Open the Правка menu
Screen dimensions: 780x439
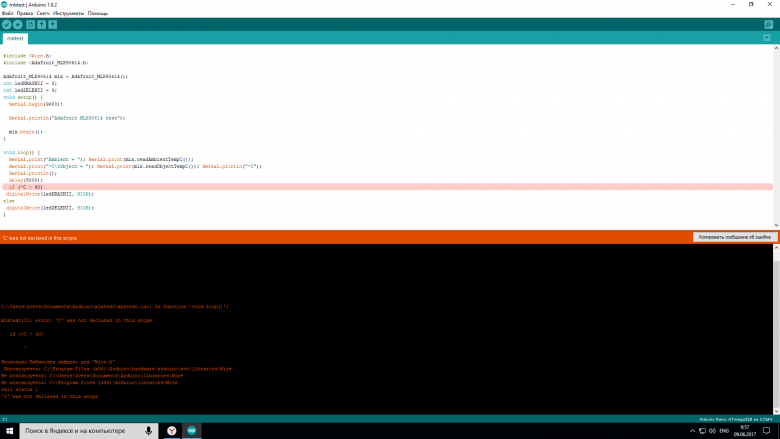point(25,13)
